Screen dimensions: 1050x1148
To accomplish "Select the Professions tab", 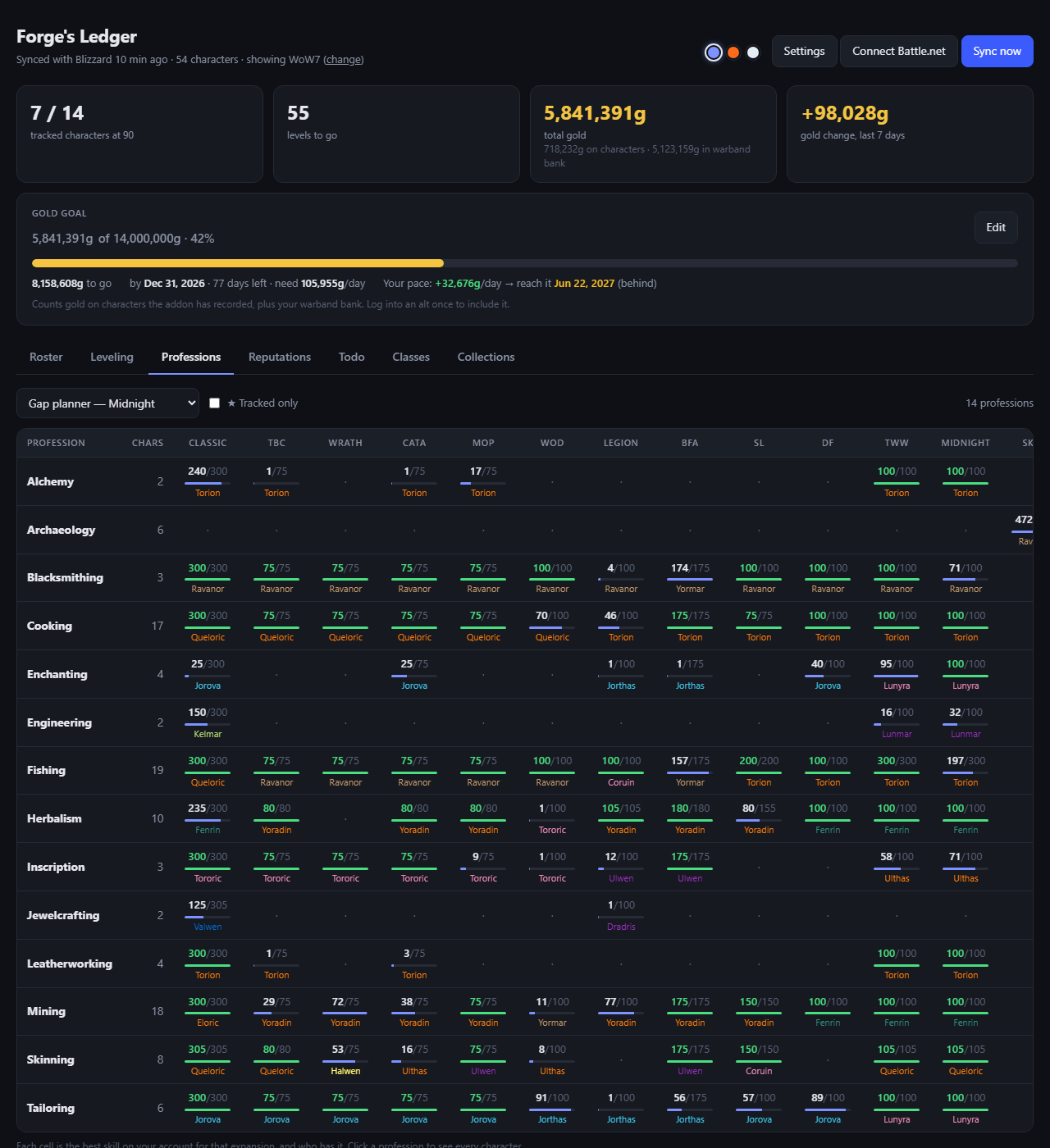I will [x=191, y=357].
